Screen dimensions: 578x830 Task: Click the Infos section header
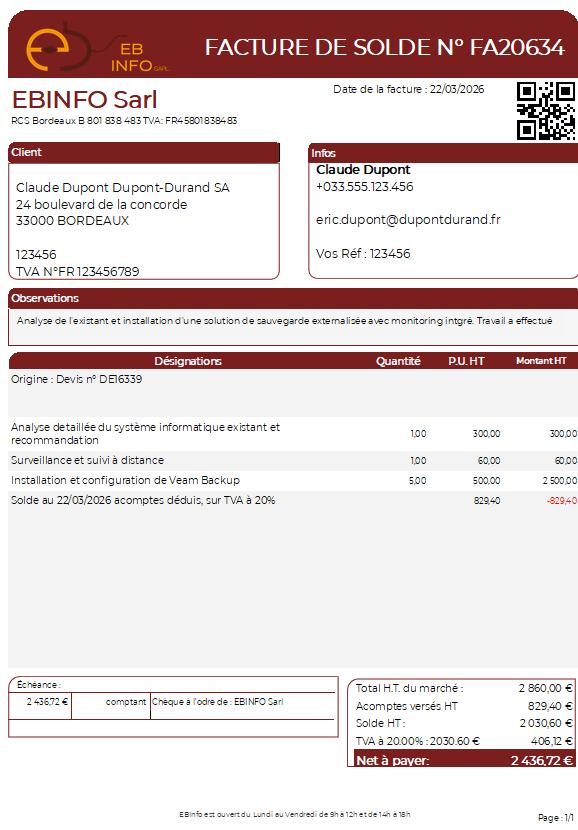pos(443,153)
